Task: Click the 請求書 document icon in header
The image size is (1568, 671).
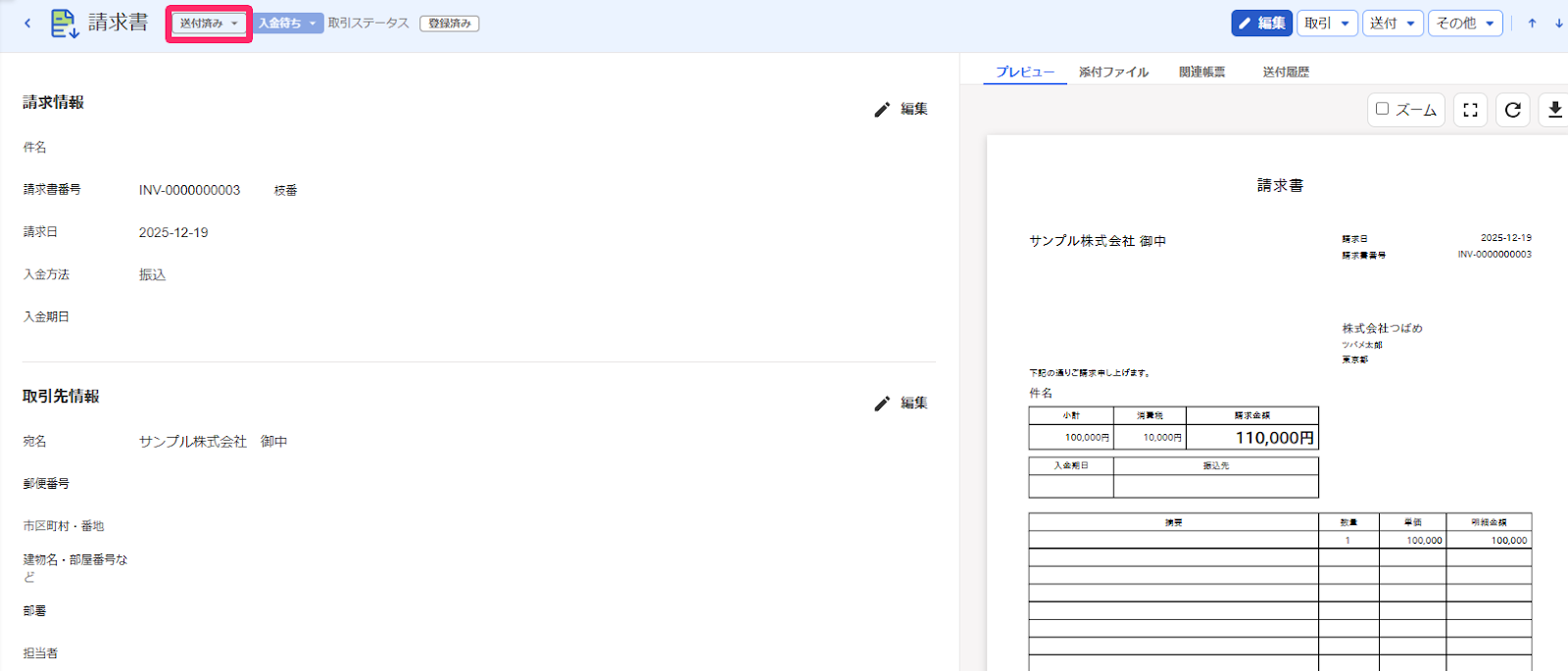Action: coord(65,24)
